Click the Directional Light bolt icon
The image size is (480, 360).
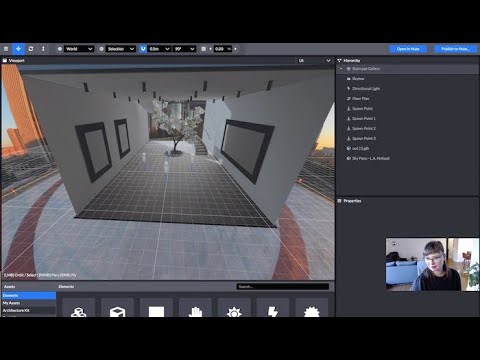click(349, 89)
